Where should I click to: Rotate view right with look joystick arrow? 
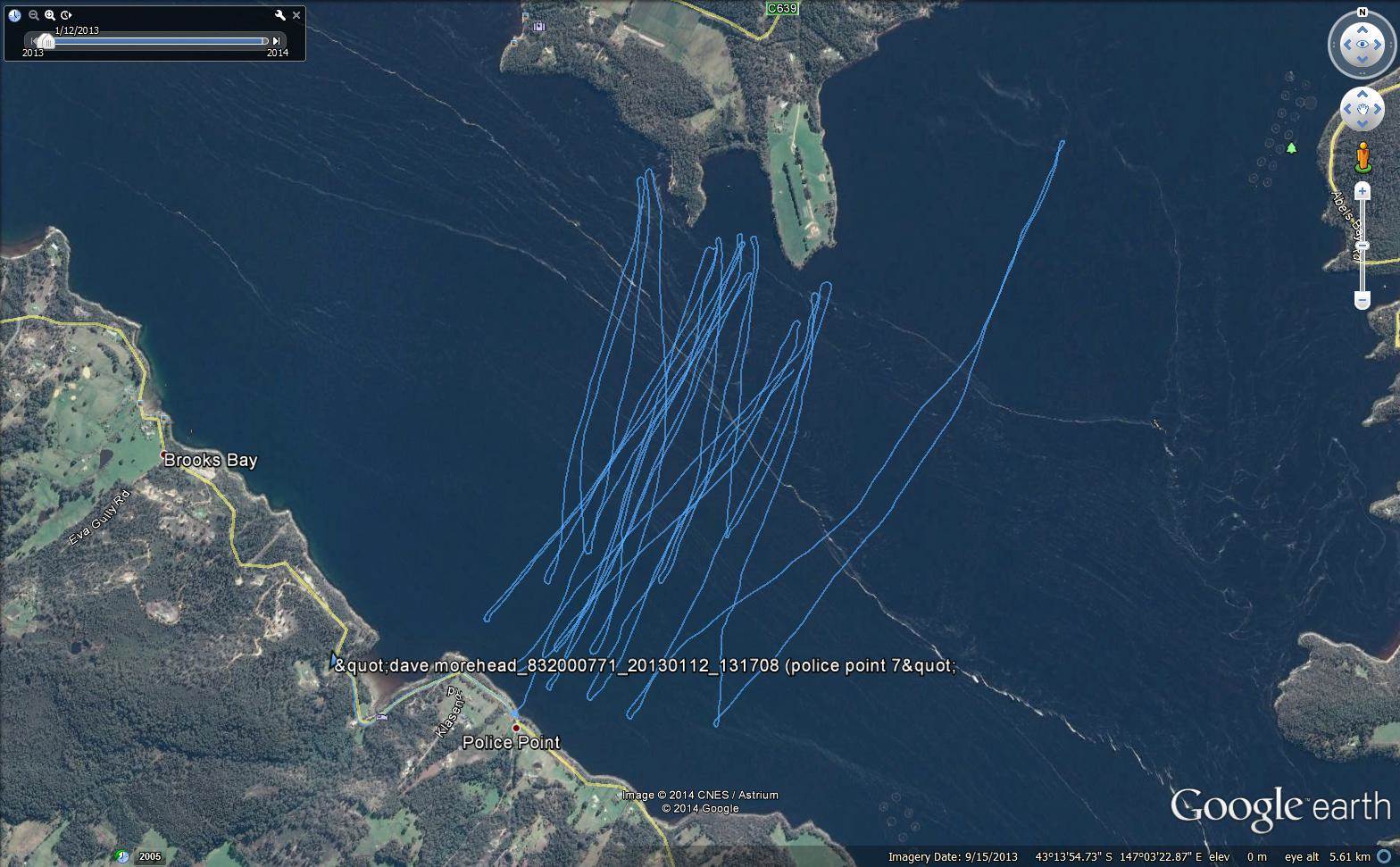[x=1379, y=45]
